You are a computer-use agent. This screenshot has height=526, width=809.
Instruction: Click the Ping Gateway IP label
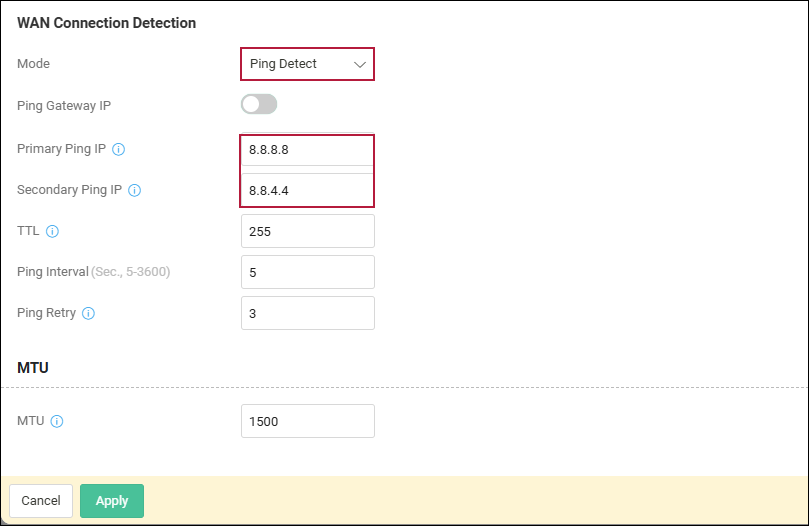pos(64,106)
